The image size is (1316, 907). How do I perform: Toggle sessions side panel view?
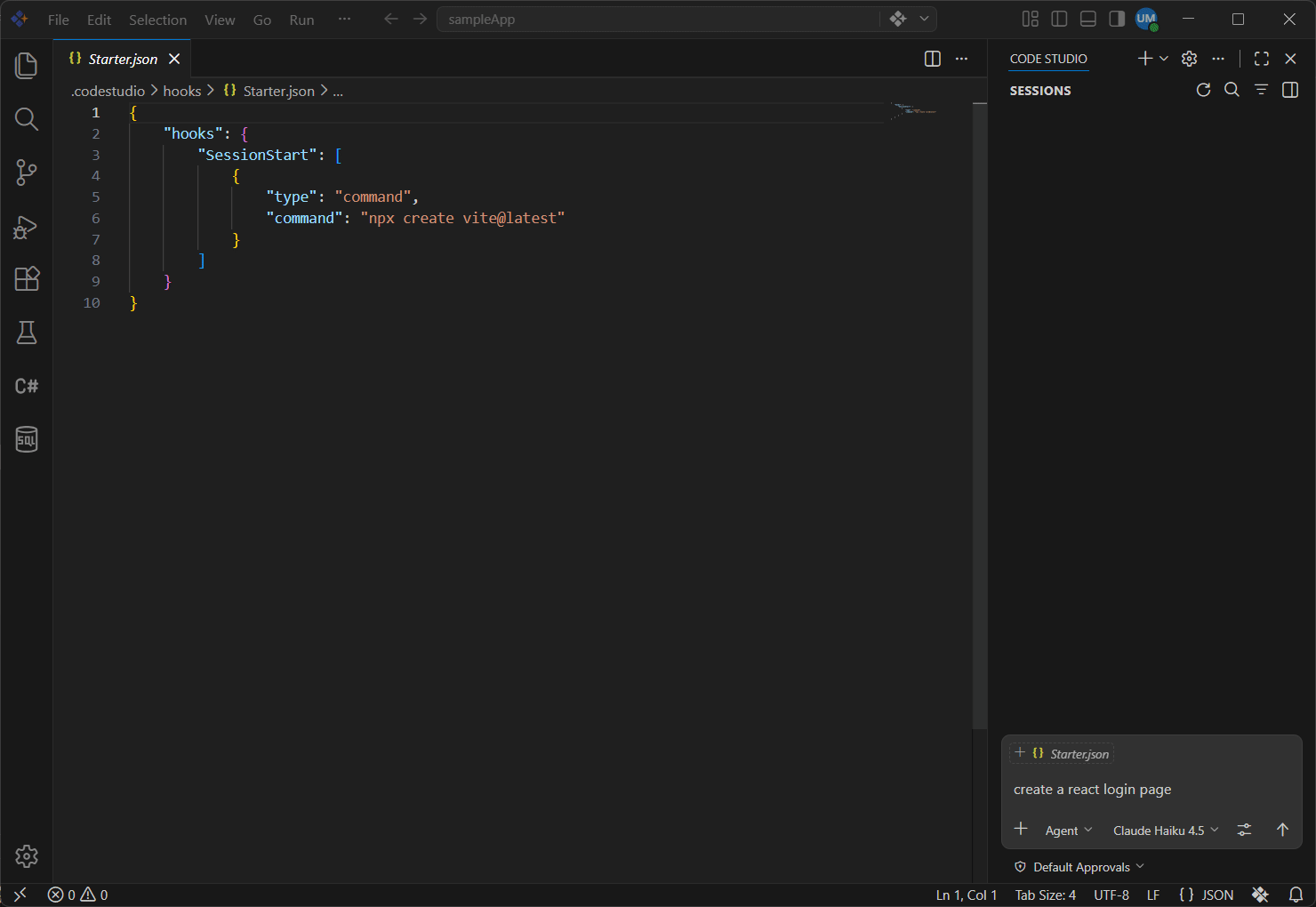[1290, 90]
